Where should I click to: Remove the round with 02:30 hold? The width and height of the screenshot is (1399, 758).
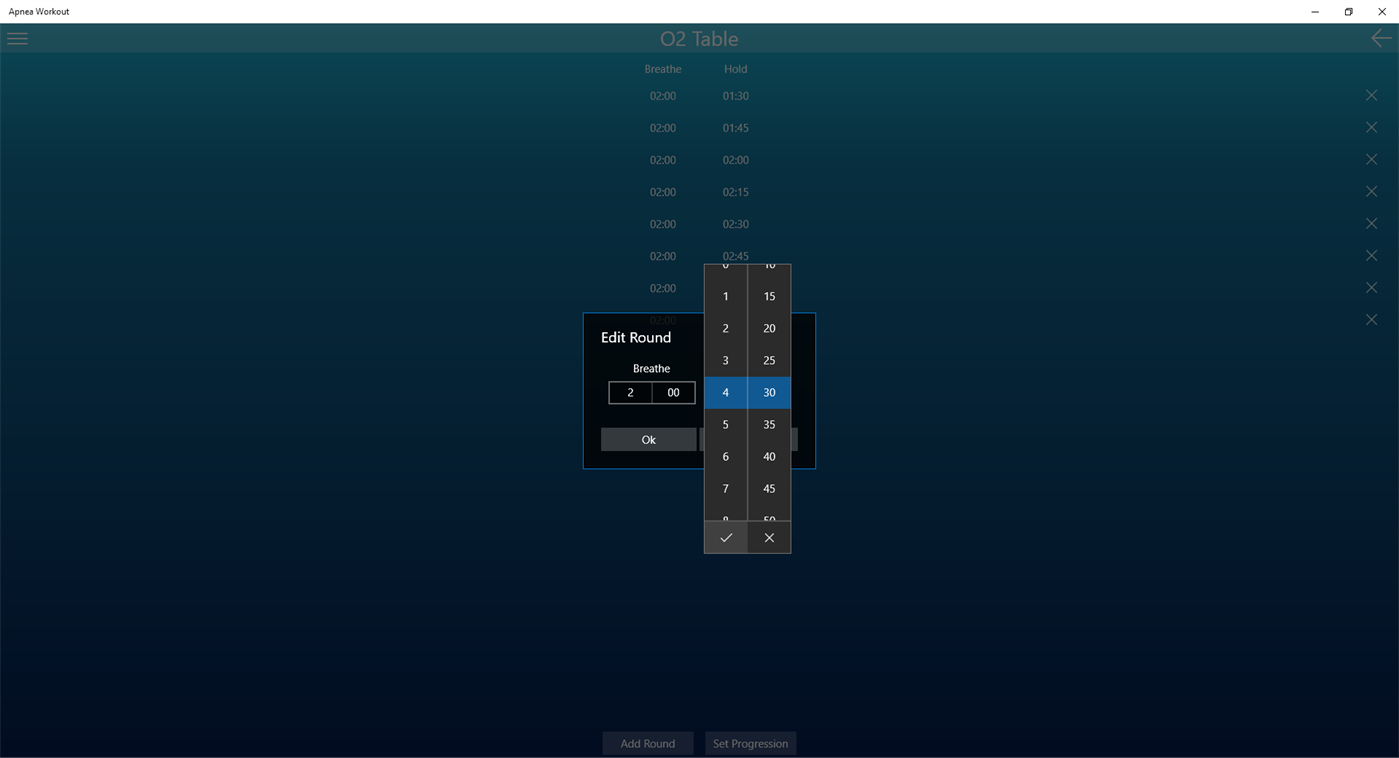[x=1371, y=223]
